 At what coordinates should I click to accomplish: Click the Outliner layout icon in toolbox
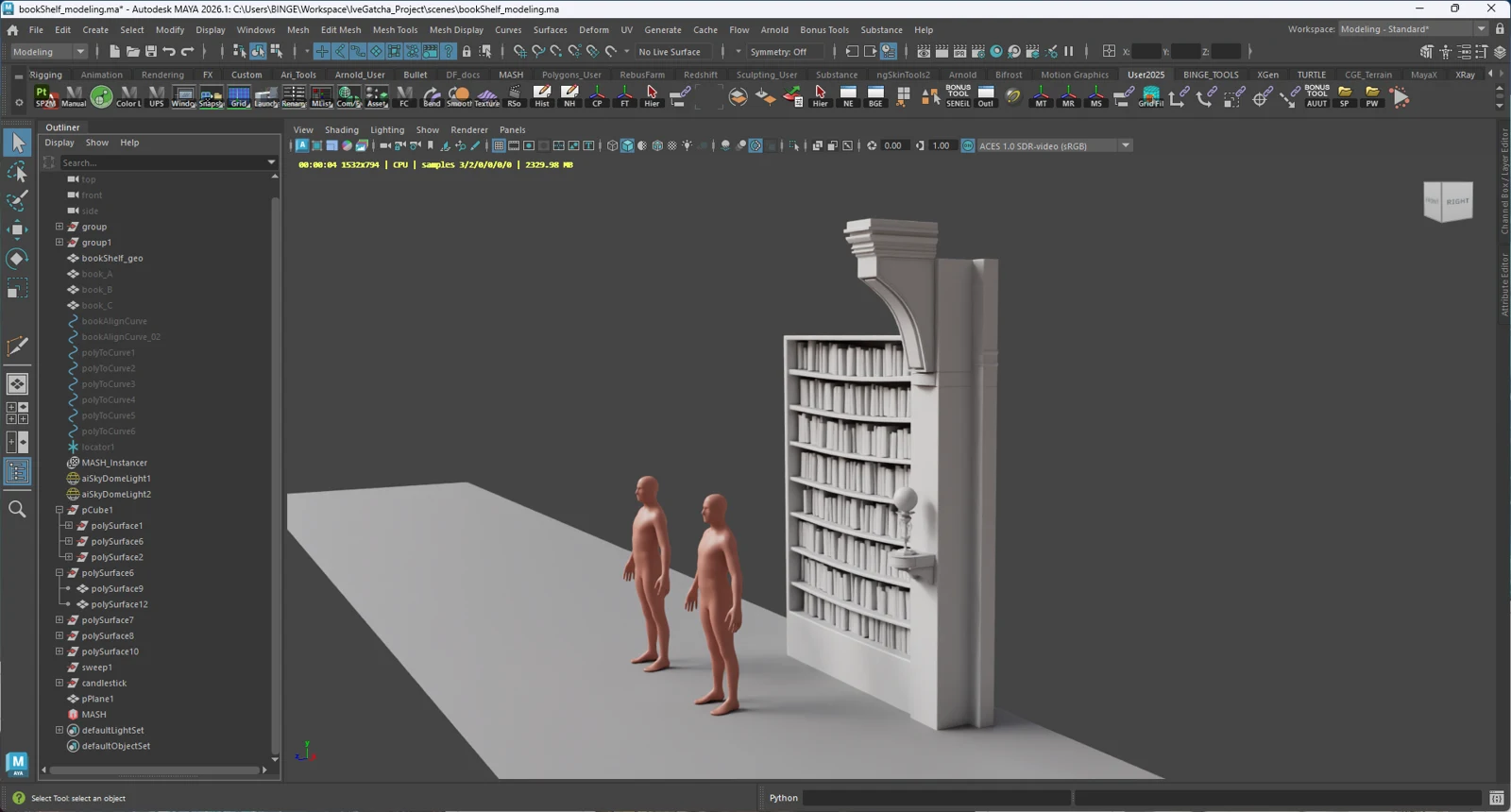coord(17,471)
